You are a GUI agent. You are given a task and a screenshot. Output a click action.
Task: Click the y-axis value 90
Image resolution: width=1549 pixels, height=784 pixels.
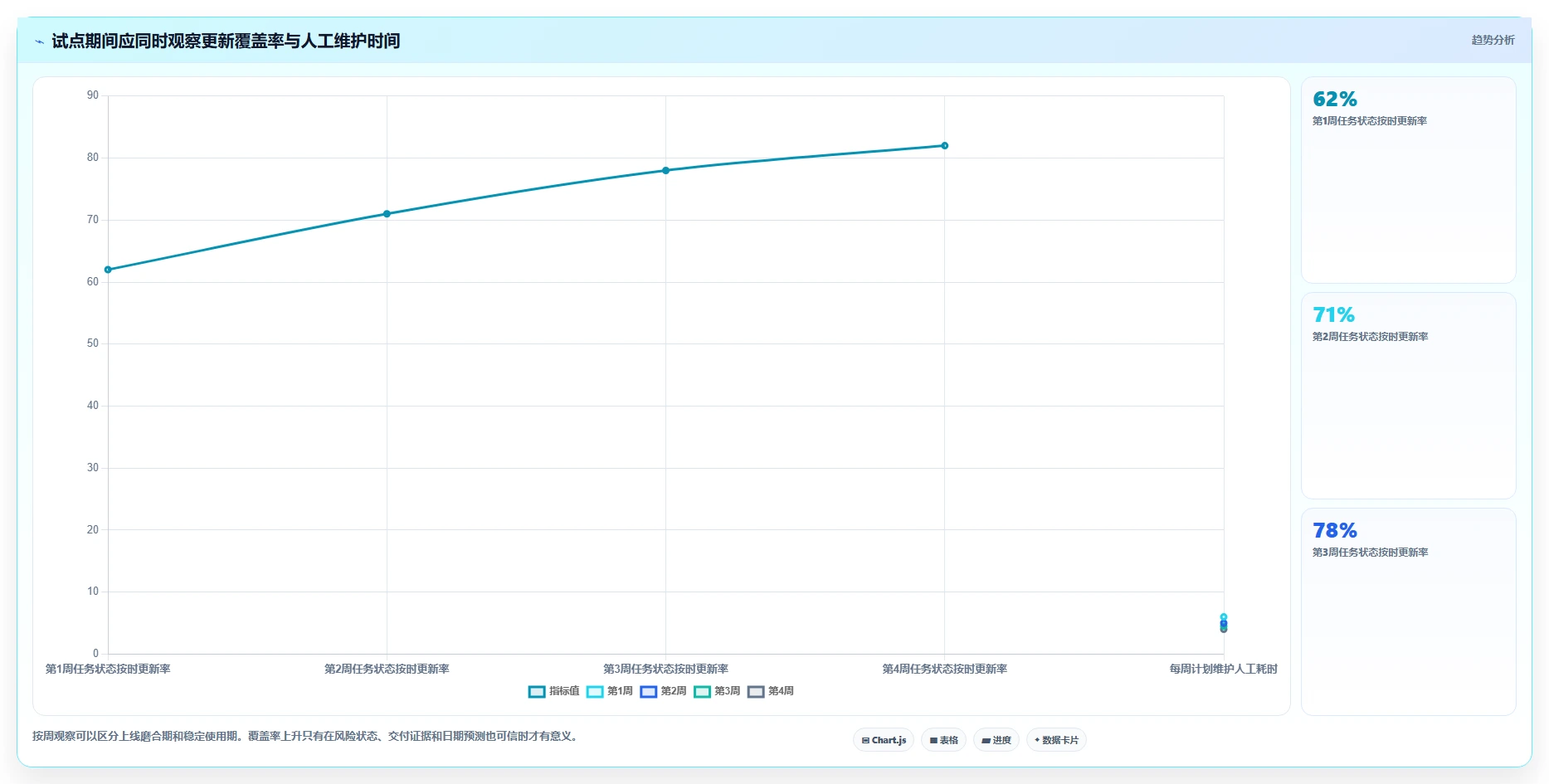click(x=93, y=95)
